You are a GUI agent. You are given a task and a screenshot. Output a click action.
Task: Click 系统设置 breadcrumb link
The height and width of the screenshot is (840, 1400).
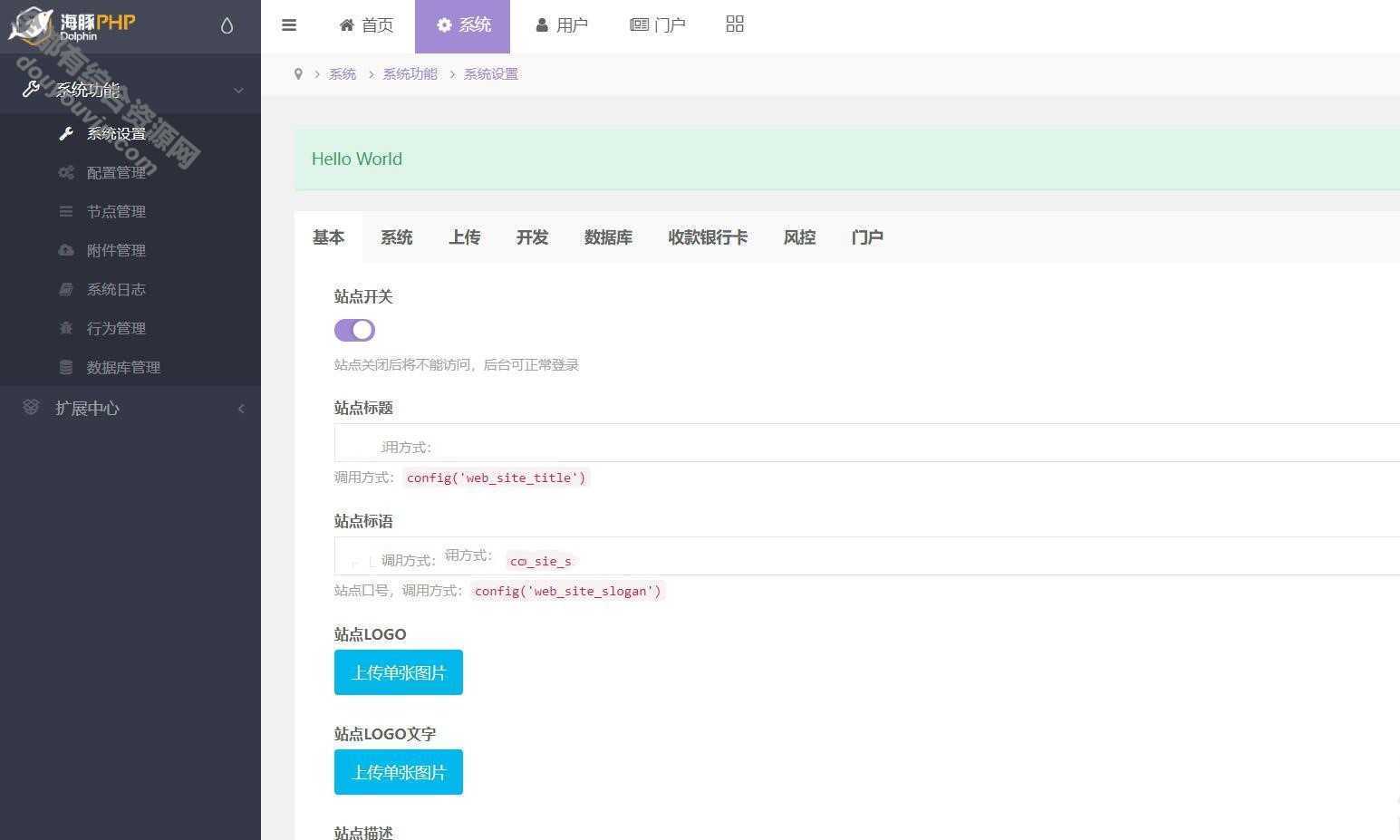(491, 74)
